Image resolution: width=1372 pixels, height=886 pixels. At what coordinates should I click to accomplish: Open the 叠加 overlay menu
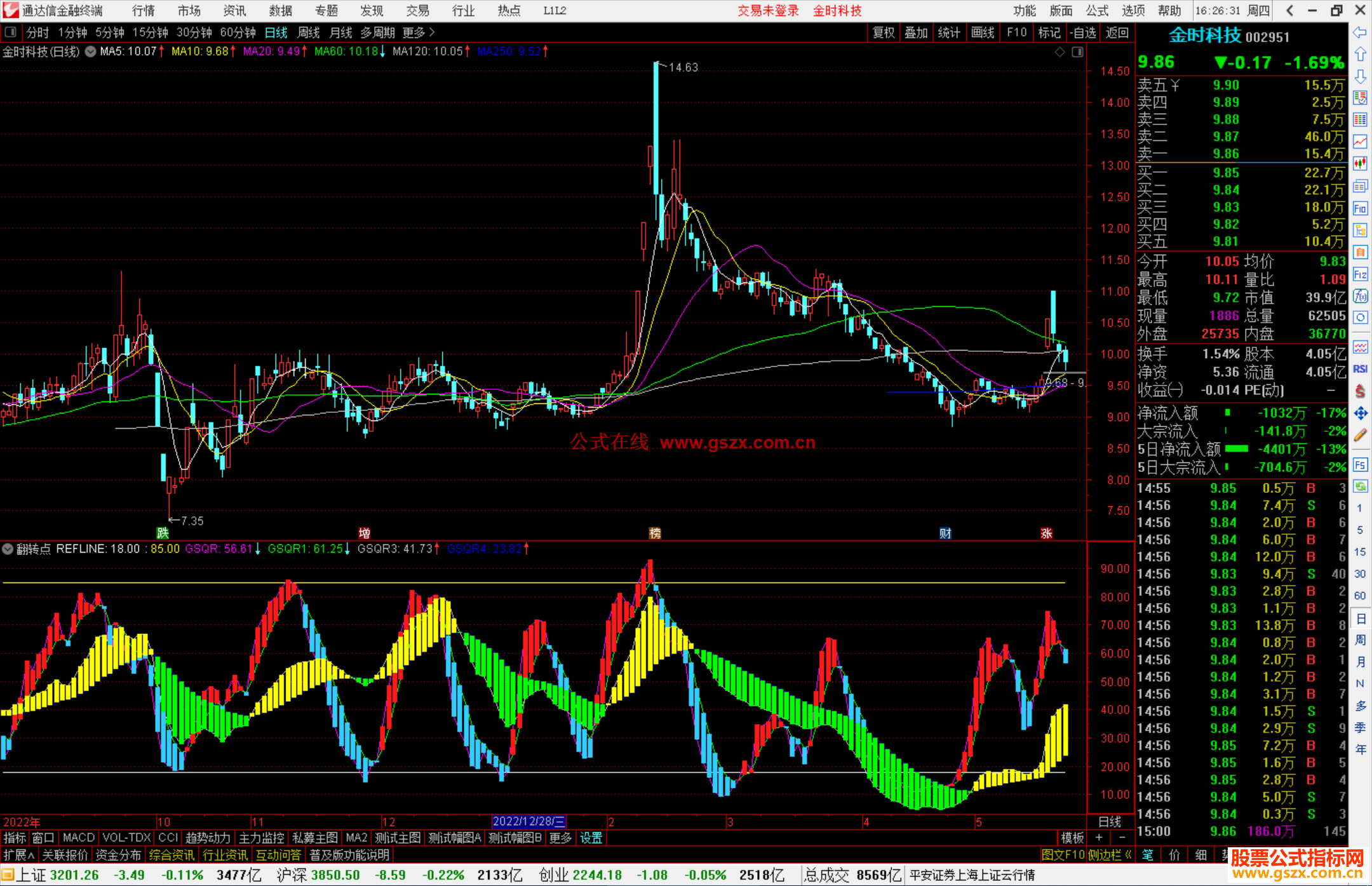[916, 32]
